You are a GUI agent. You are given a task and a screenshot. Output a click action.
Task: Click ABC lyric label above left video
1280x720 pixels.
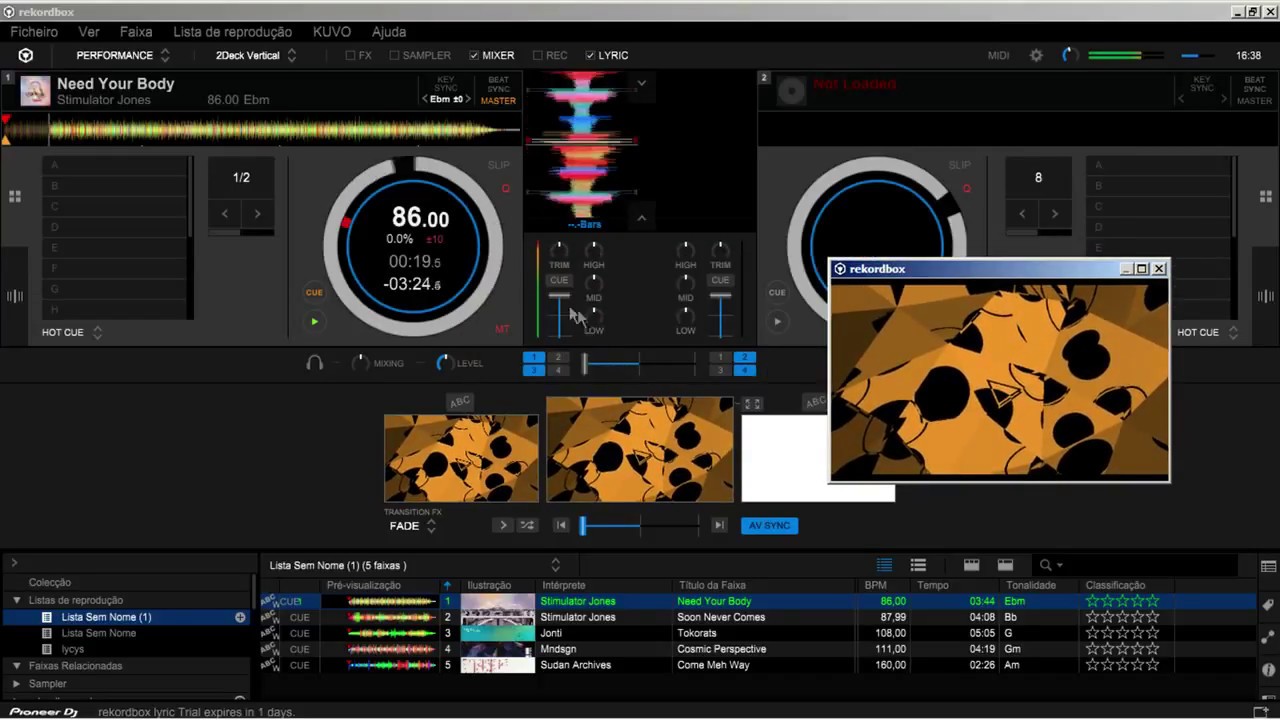click(x=460, y=402)
